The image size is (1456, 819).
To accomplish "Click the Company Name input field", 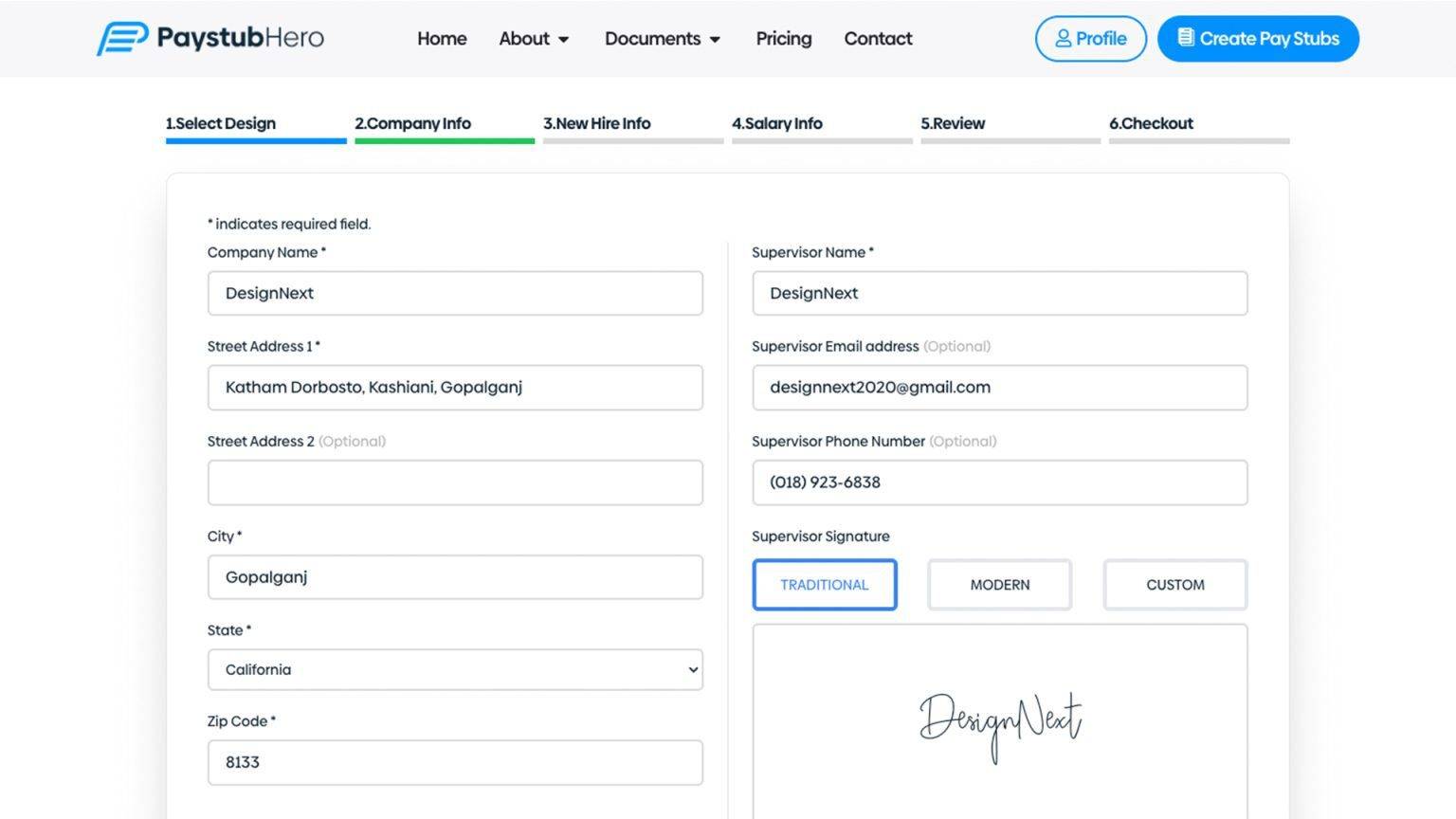I will tap(455, 294).
